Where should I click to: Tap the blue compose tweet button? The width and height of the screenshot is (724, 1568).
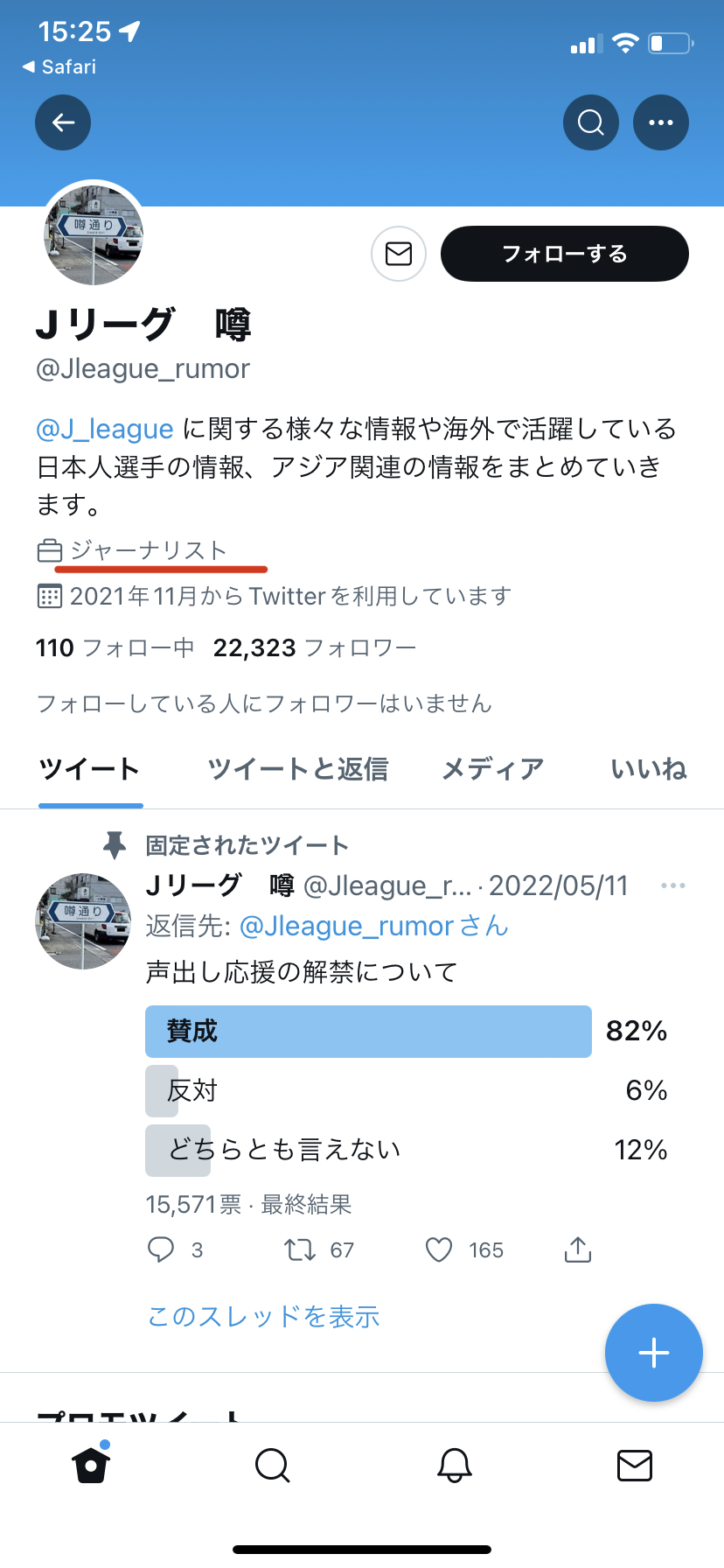tap(654, 1353)
